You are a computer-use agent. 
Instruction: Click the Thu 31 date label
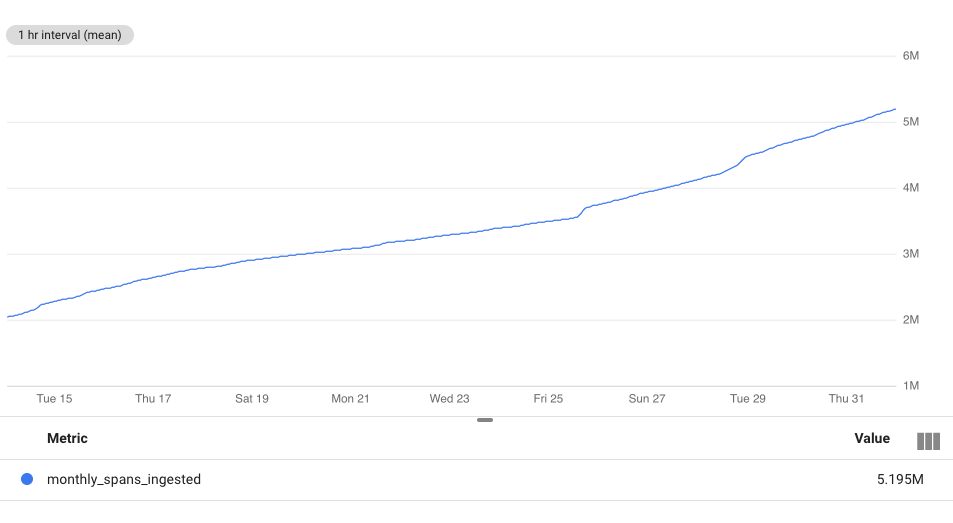846,398
